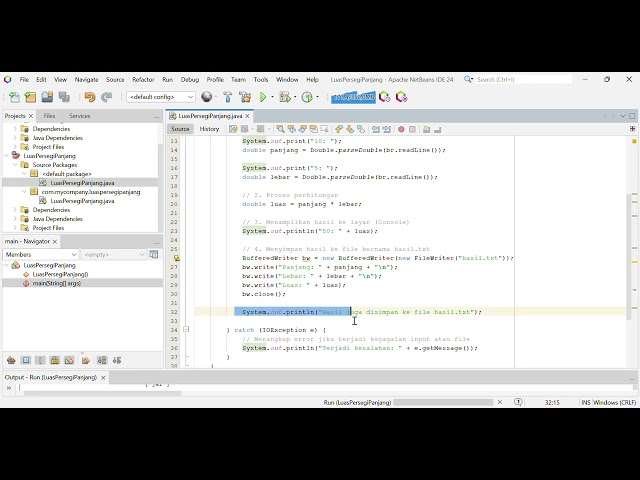Viewport: 640px width, 480px height.
Task: Expand the Project Files node at bottom
Action: (x=16, y=228)
